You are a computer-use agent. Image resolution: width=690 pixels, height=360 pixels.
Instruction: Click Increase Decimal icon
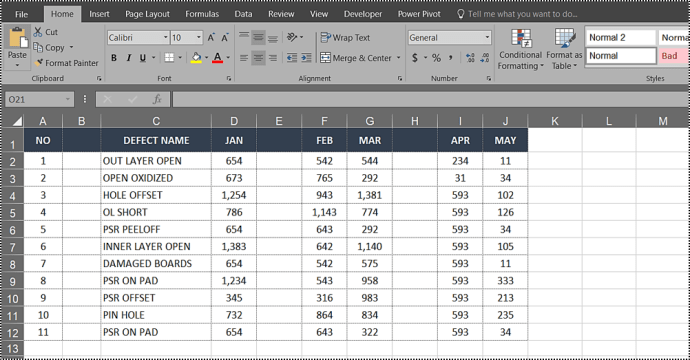(x=470, y=58)
